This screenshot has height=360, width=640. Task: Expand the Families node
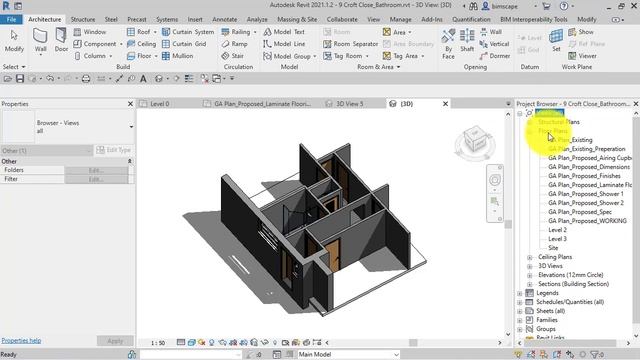coord(520,320)
